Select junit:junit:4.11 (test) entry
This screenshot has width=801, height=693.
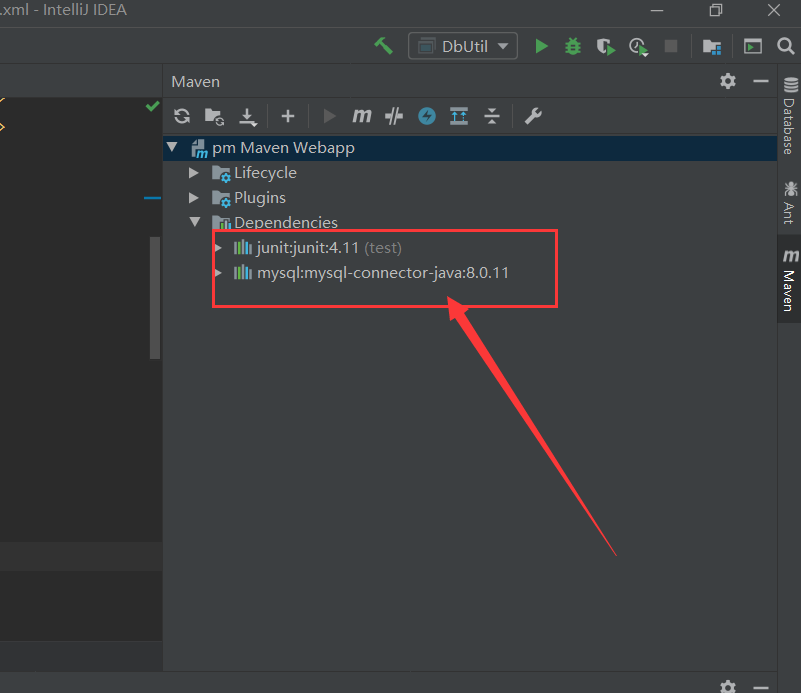point(329,248)
